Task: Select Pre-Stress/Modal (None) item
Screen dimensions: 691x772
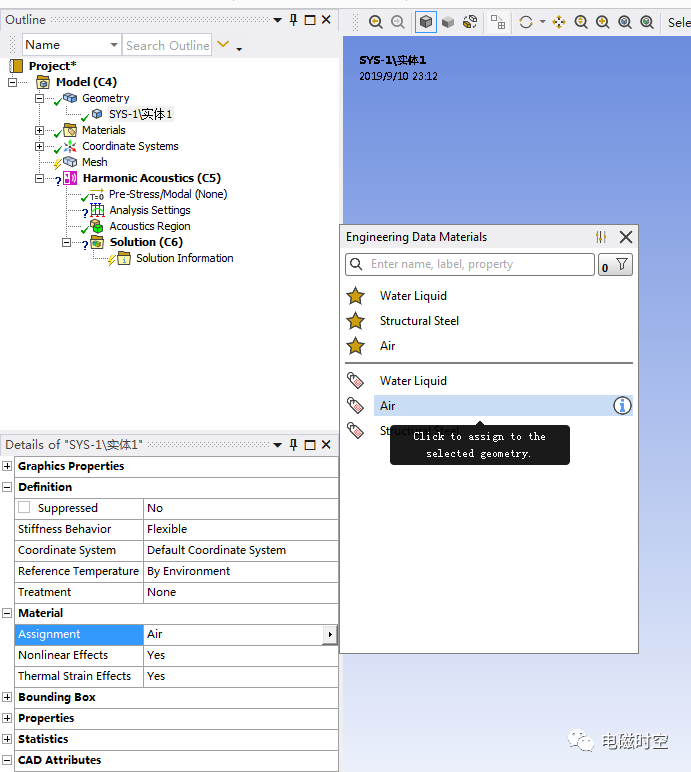Action: 167,194
